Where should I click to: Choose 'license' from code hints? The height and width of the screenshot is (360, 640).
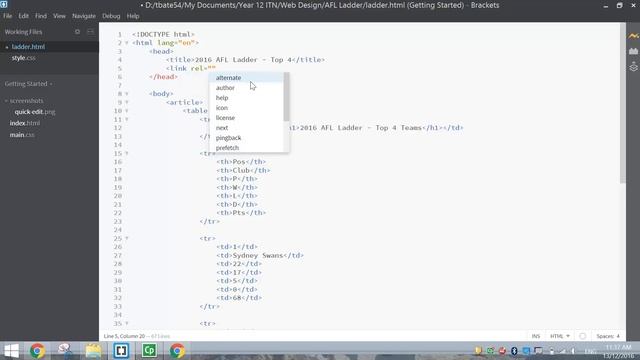pos(246,118)
